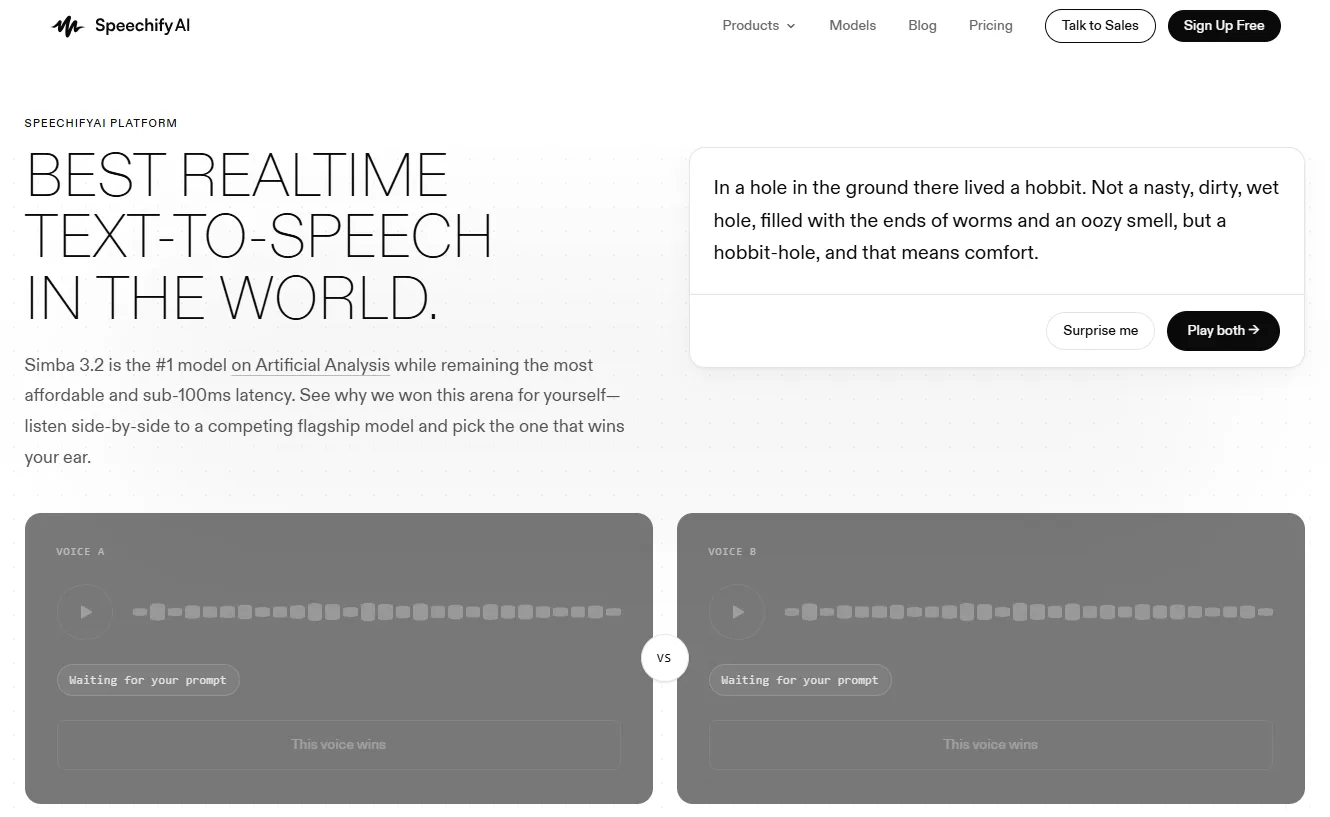Image resolution: width=1330 pixels, height=817 pixels.
Task: Seek within Voice A waveform
Action: 377,612
